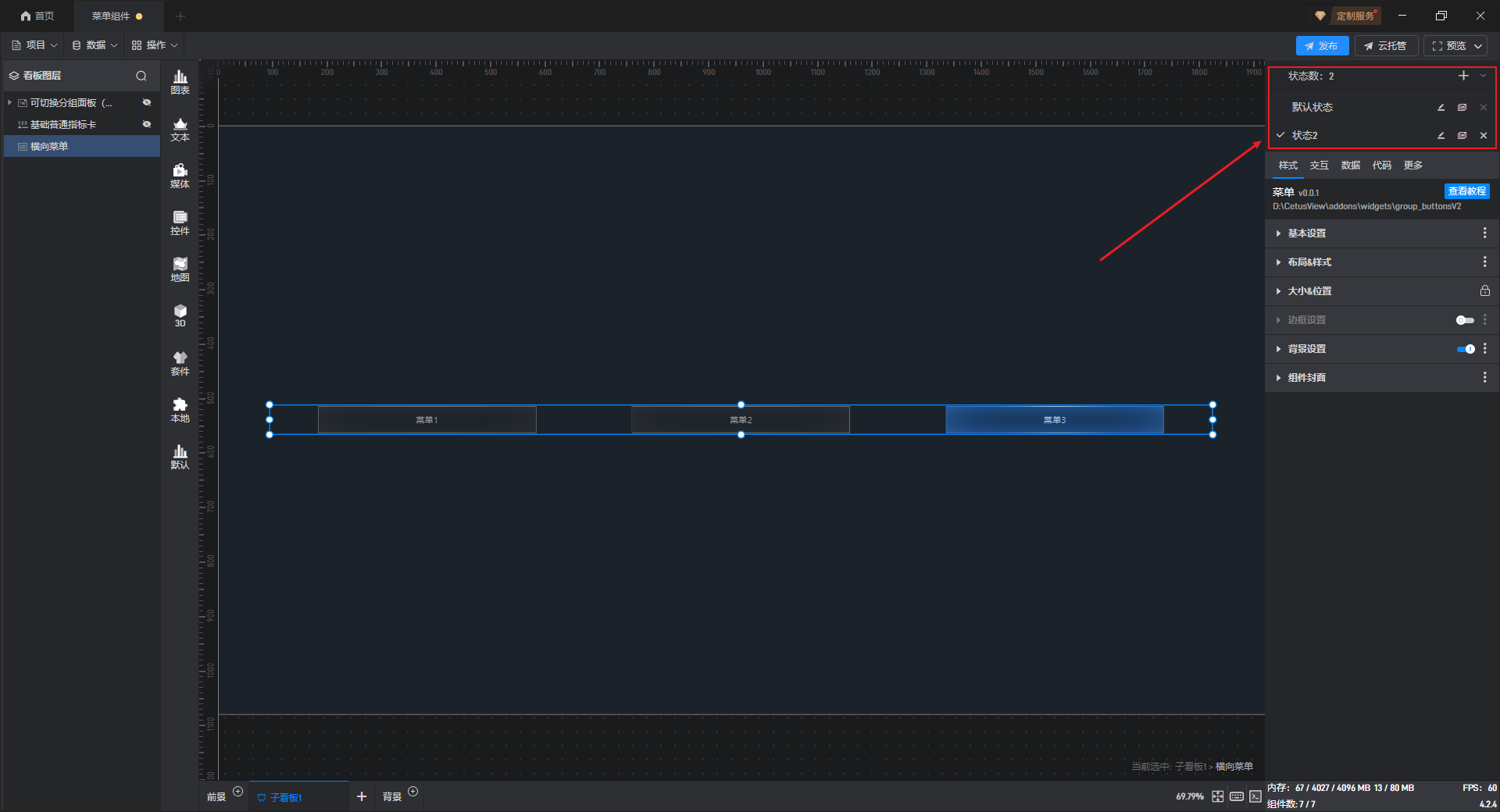The image size is (1500, 812).
Task: Collapse the state list chevron
Action: 1483,76
